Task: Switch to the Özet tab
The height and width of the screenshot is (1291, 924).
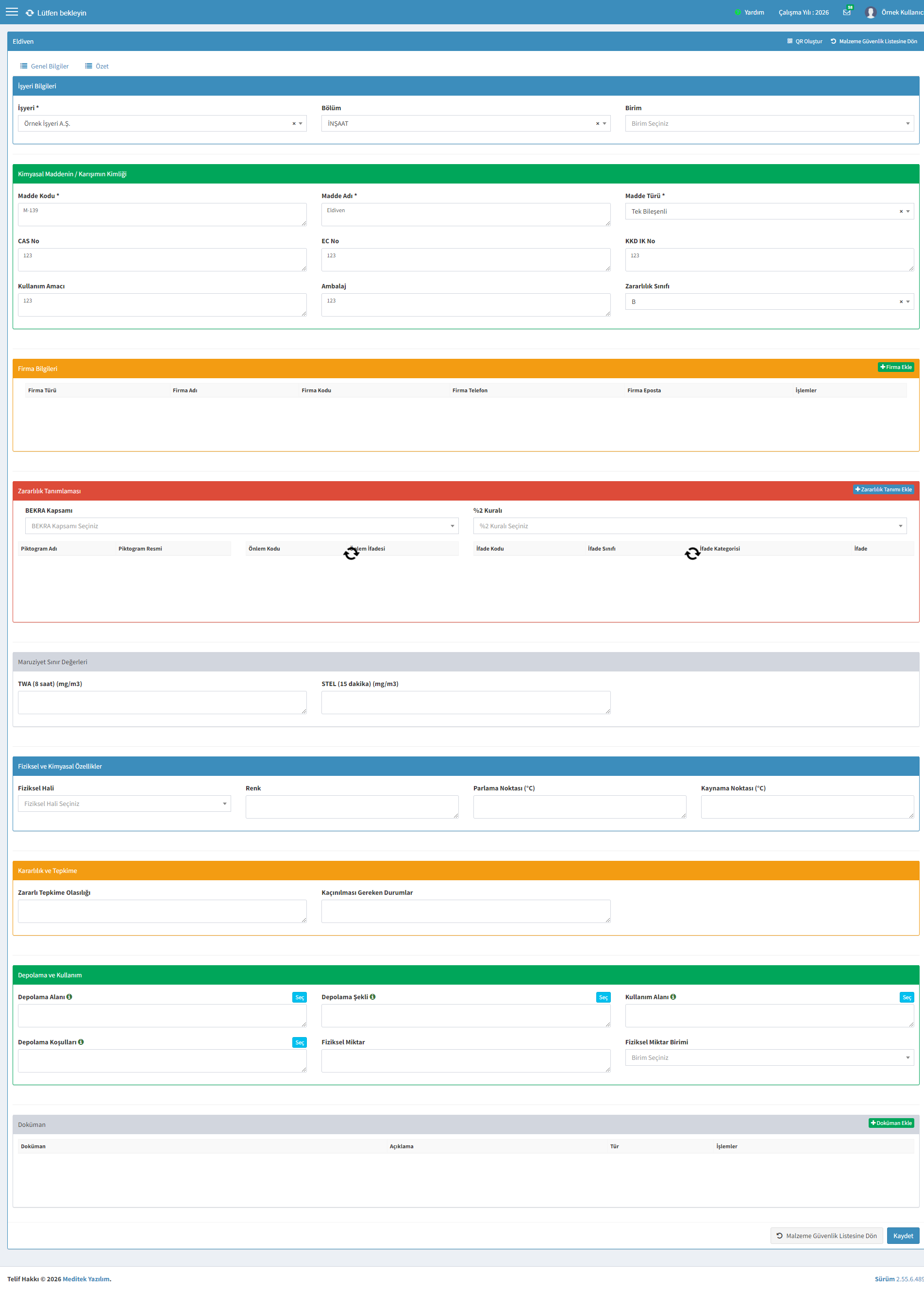Action: pyautogui.click(x=97, y=66)
